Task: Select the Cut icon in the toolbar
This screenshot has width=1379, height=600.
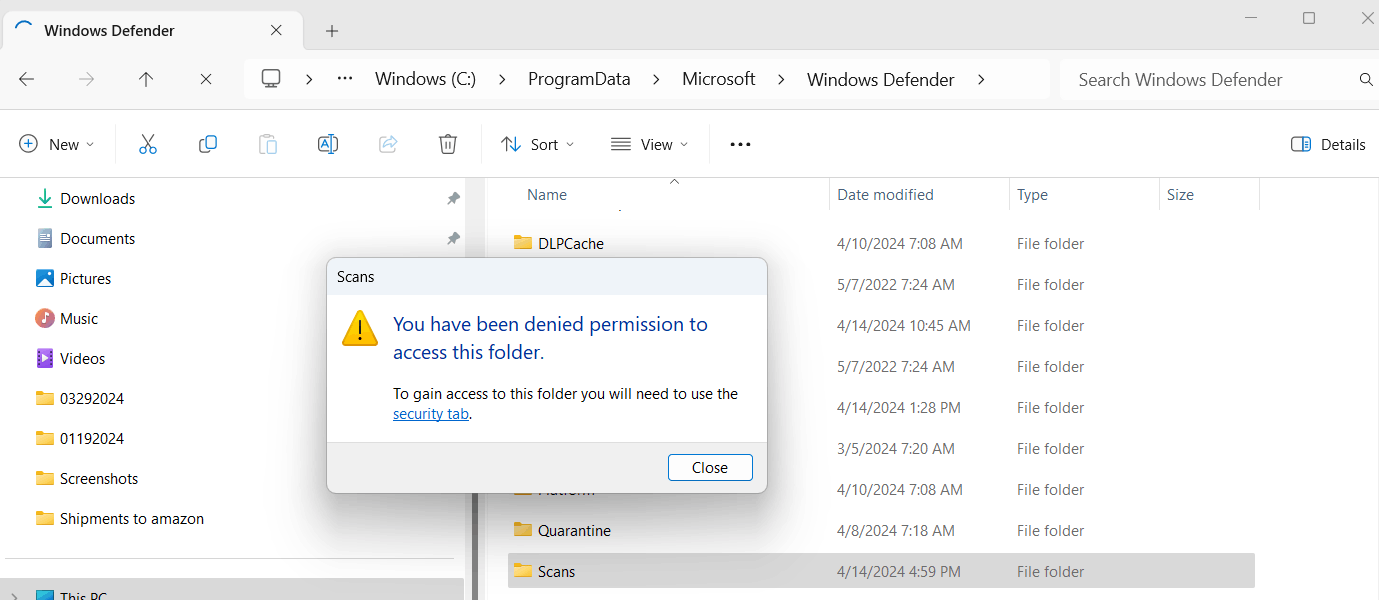Action: [148, 144]
